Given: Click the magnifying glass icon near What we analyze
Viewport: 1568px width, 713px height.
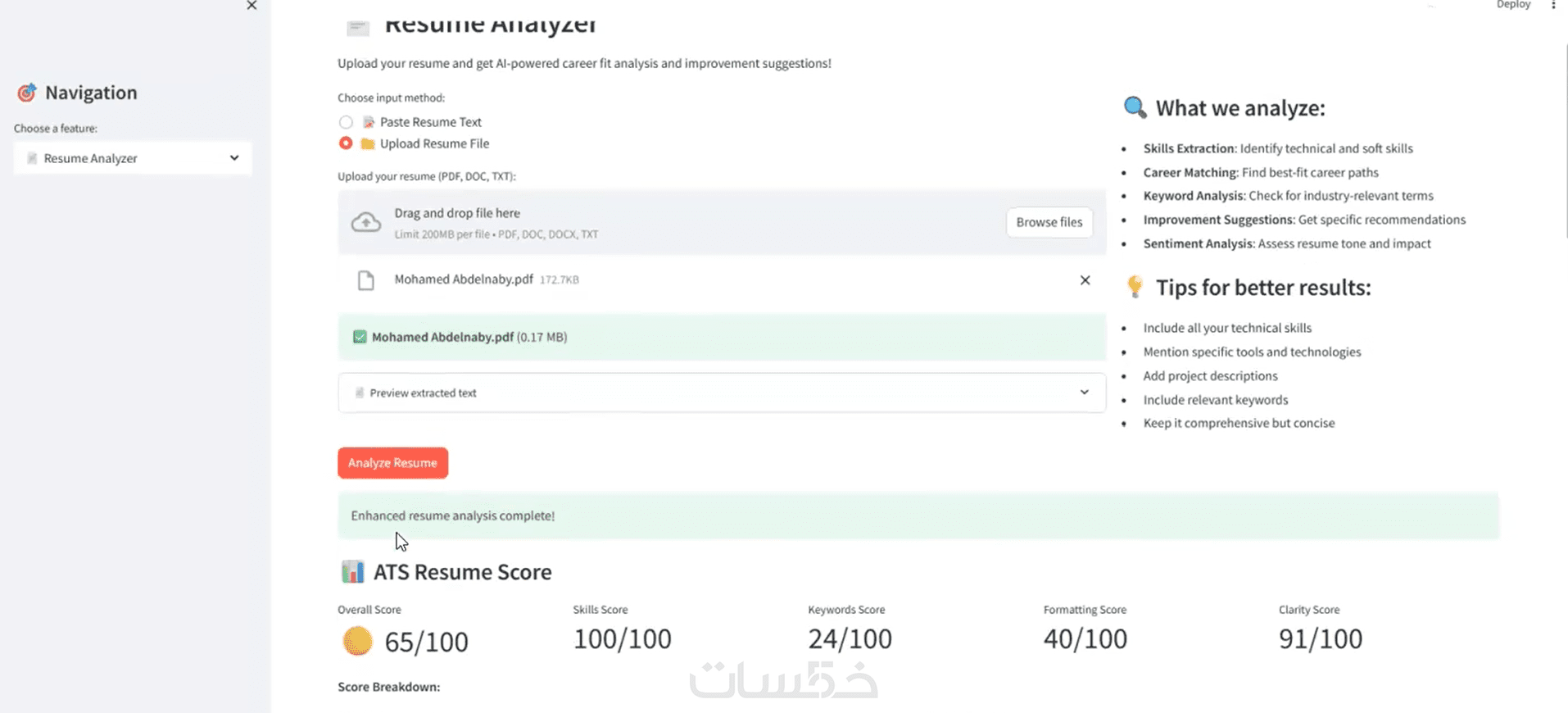Looking at the screenshot, I should (x=1135, y=107).
